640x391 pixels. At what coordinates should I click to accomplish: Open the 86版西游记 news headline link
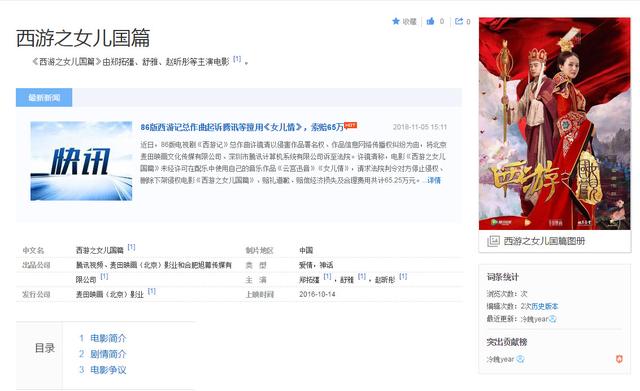[242, 127]
